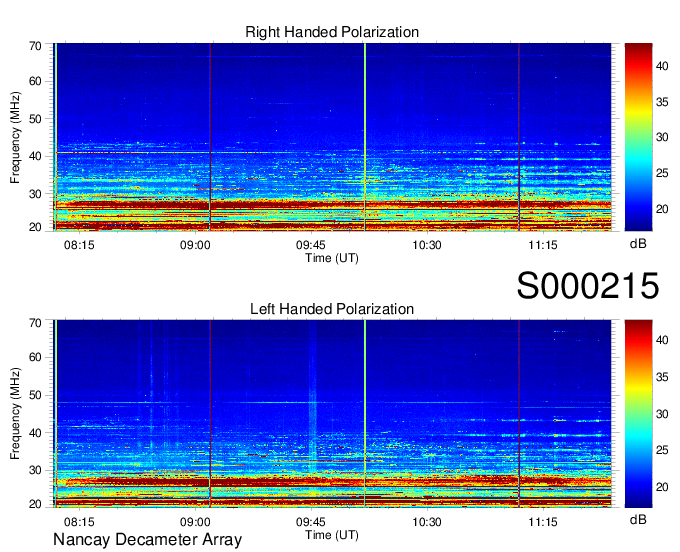Click the 30 MHz tick on Left Handed plot

click(36, 470)
